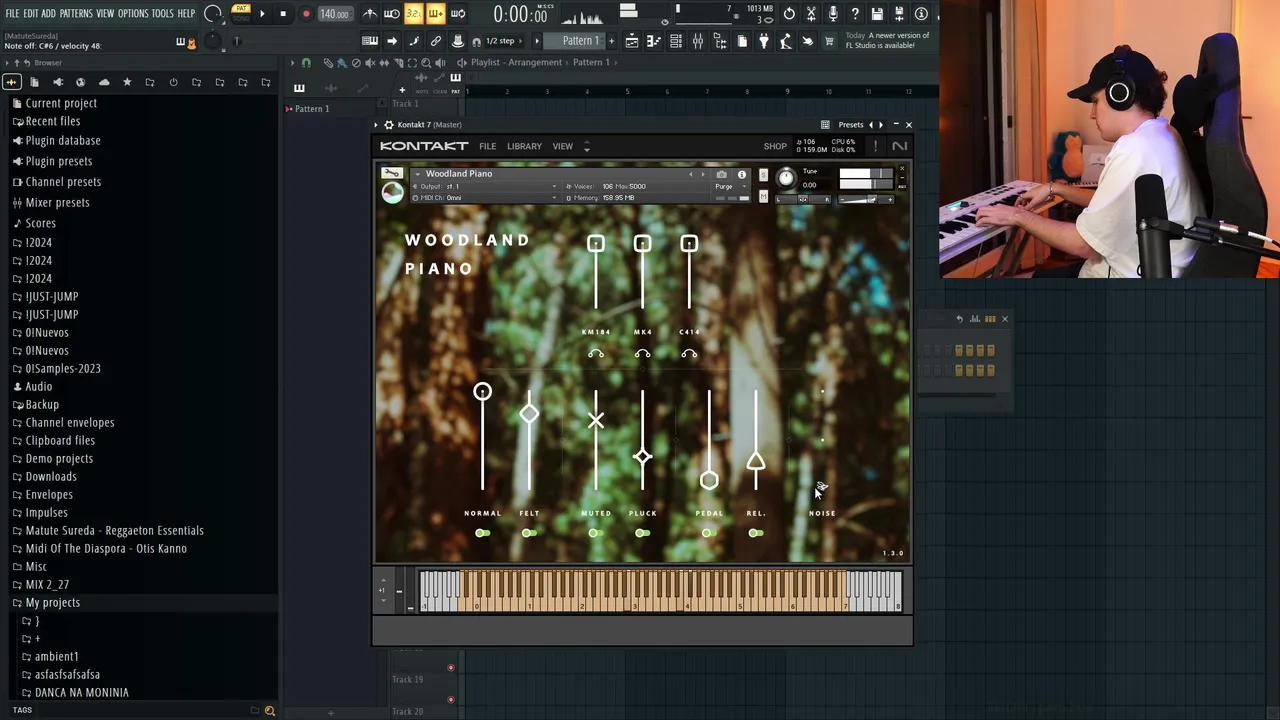Open the Purge dropdown
Viewport: 1280px width, 720px height.
pyautogui.click(x=728, y=187)
